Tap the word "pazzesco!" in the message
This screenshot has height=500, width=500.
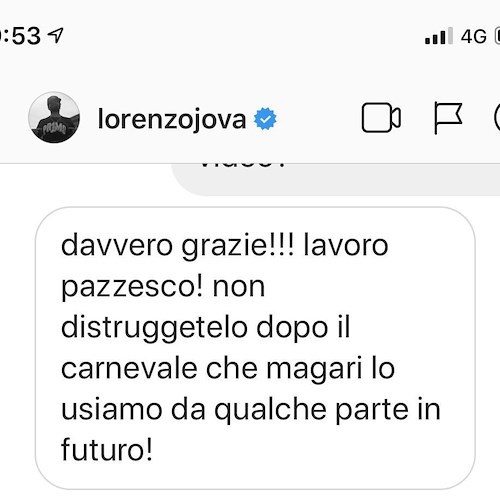pos(132,288)
